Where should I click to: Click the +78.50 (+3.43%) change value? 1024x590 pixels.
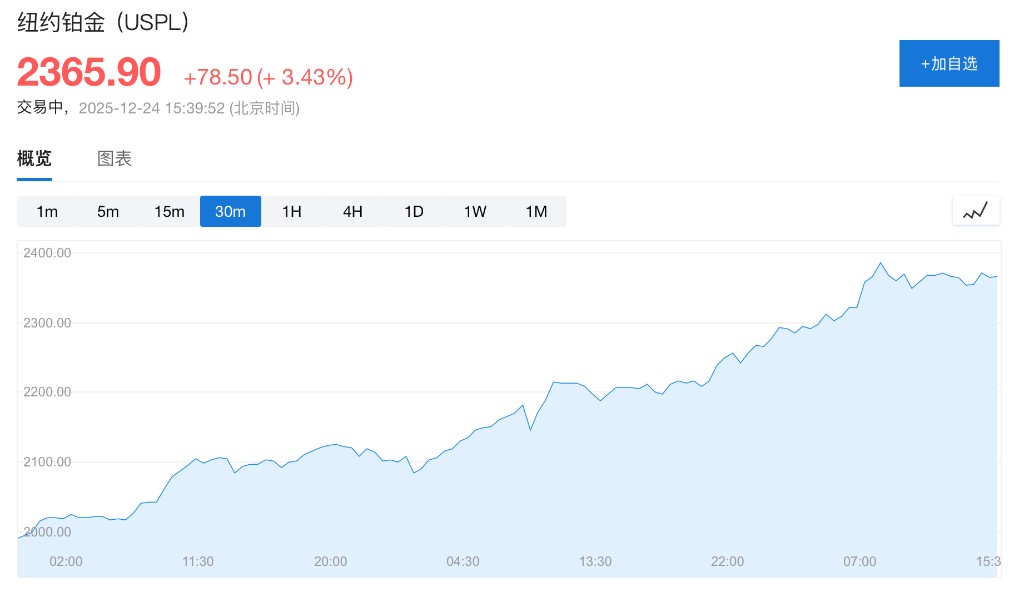[x=268, y=77]
